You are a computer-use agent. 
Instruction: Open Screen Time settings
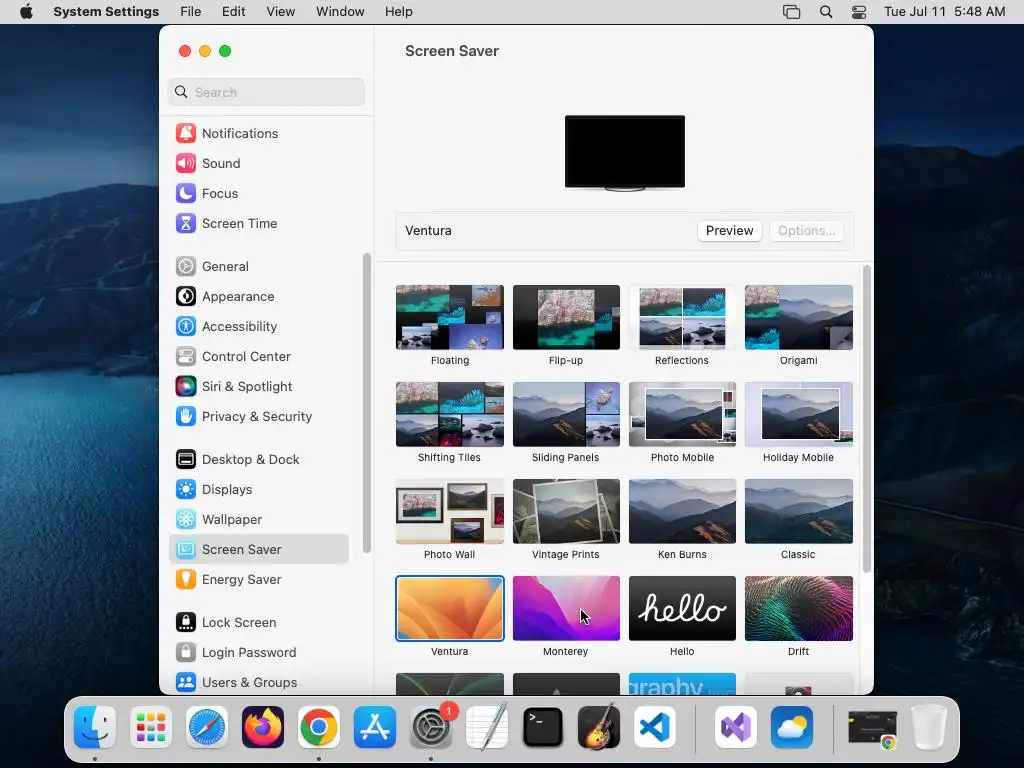pos(259,223)
